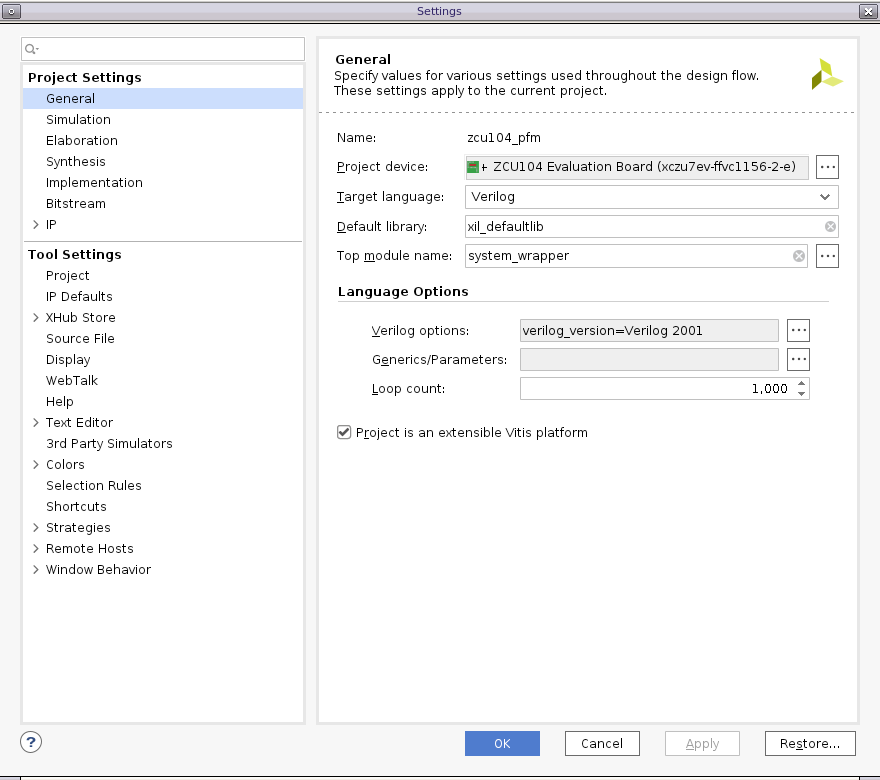Toggle Project is an extensible Vitis platform
This screenshot has width=880, height=780.
tap(345, 433)
